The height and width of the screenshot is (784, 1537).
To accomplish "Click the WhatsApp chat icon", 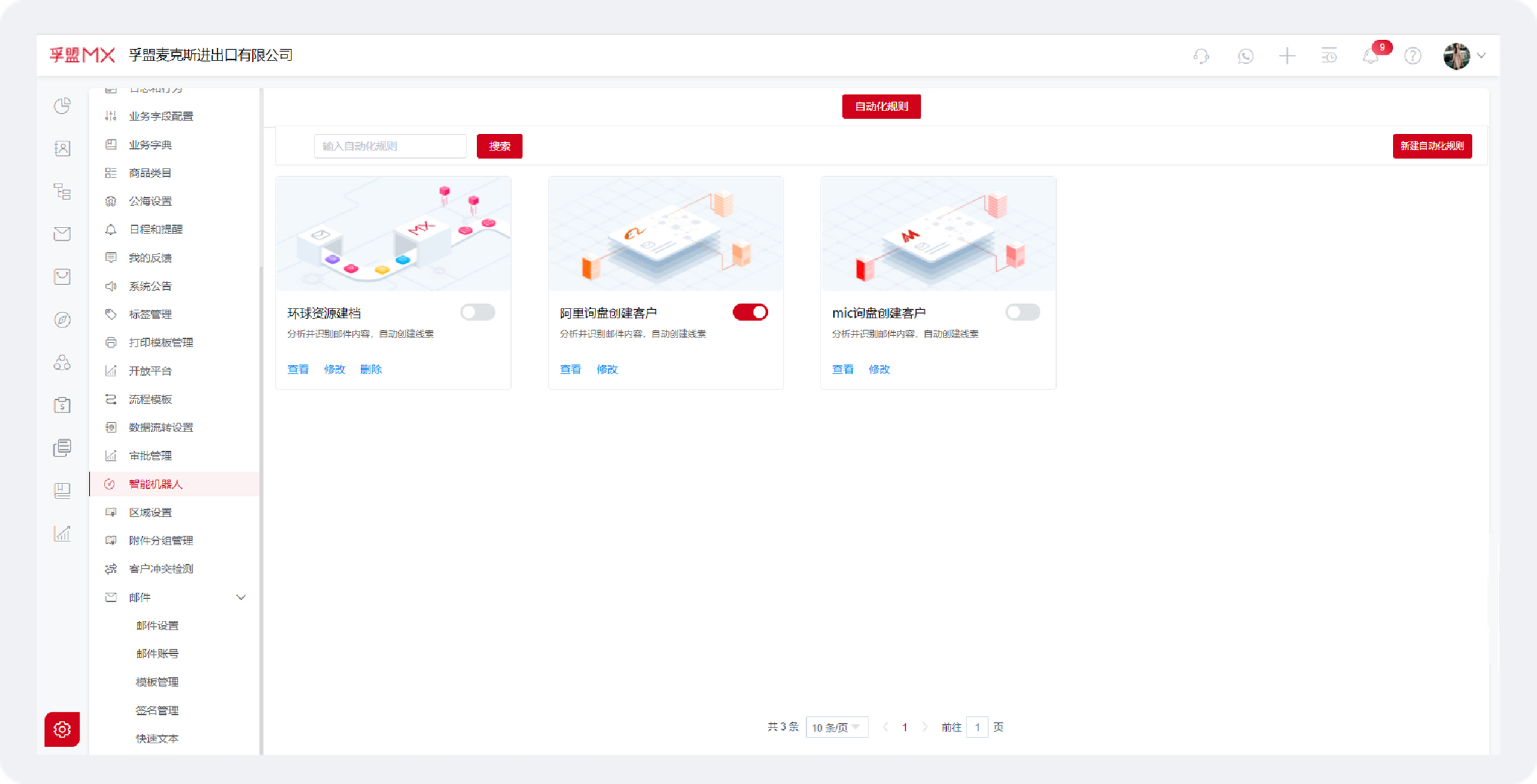I will (x=1245, y=56).
